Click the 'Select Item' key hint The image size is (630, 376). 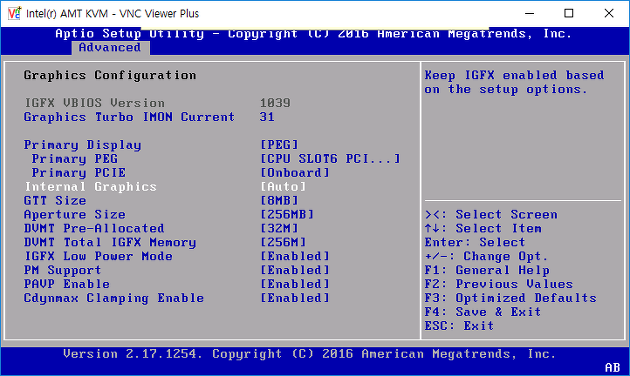483,229
